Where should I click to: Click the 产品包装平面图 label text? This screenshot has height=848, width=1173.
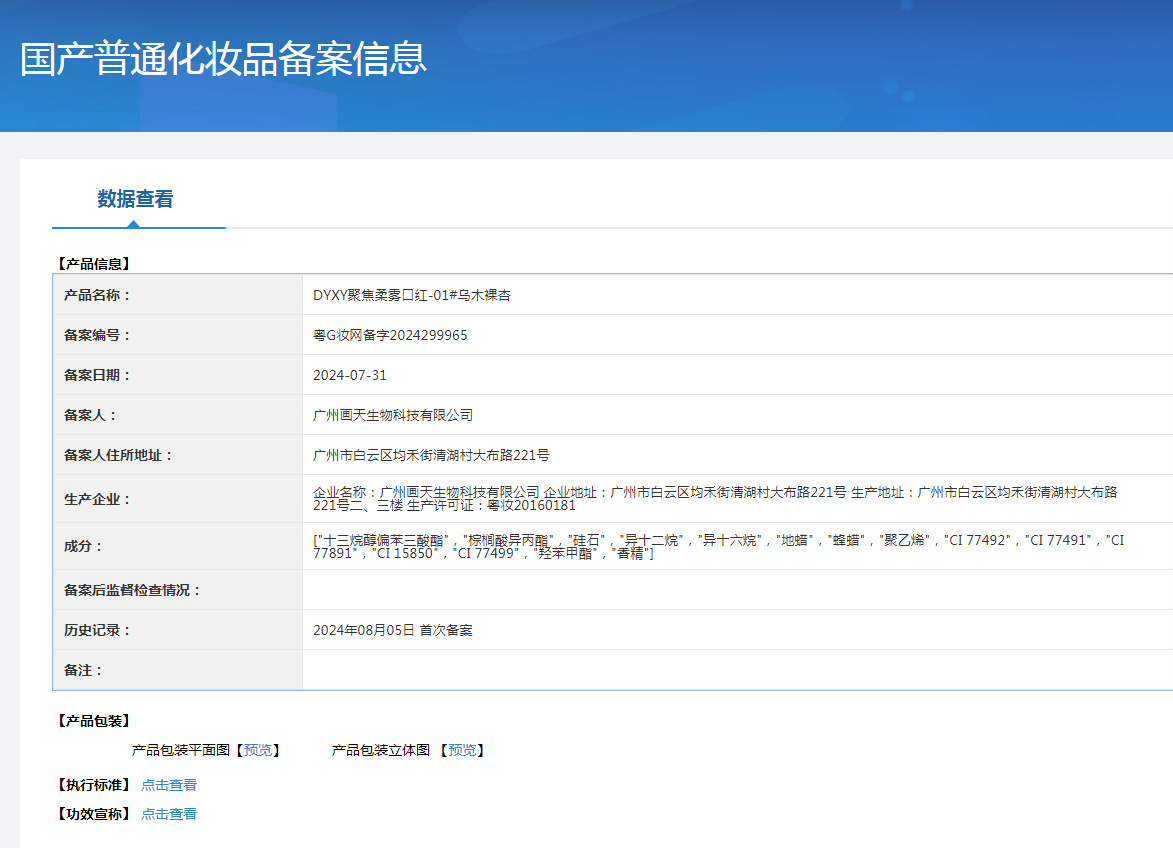click(181, 750)
